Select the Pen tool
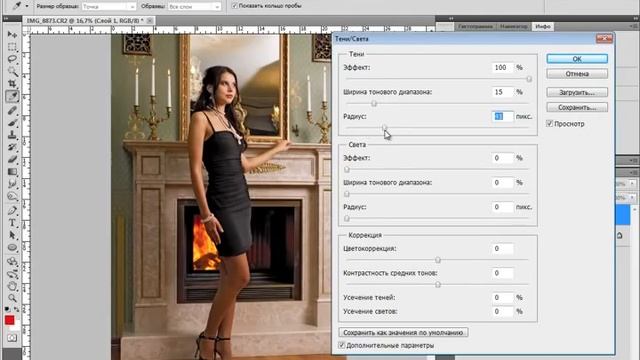 point(12,210)
